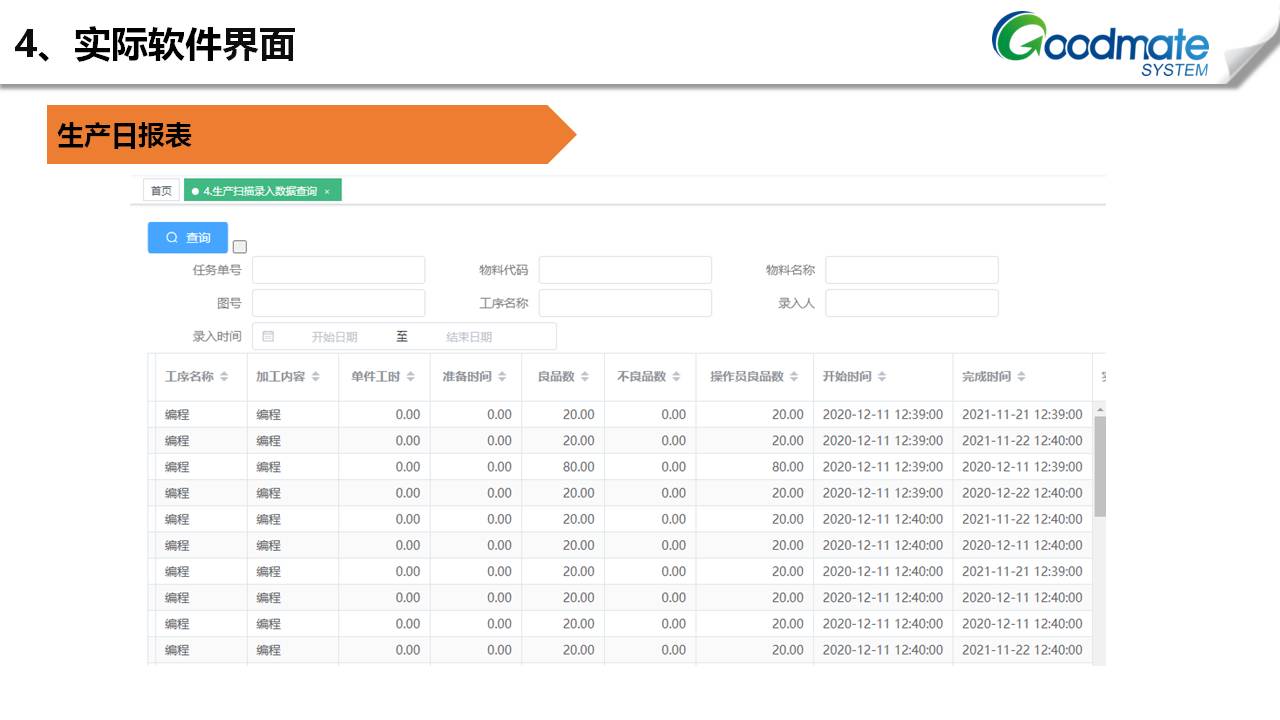The height and width of the screenshot is (720, 1280).
Task: Switch to the 首页 tab
Action: point(161,191)
